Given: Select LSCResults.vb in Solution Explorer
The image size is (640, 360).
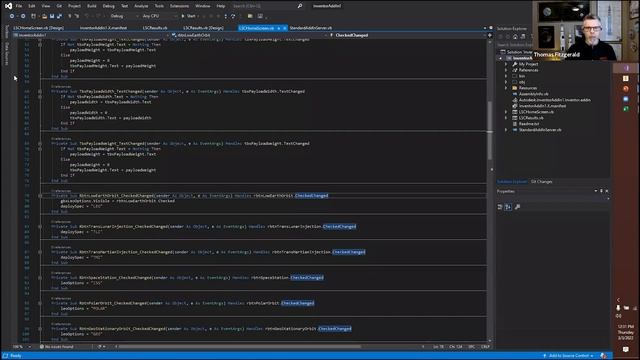Looking at the screenshot, I should pyautogui.click(x=531, y=118).
